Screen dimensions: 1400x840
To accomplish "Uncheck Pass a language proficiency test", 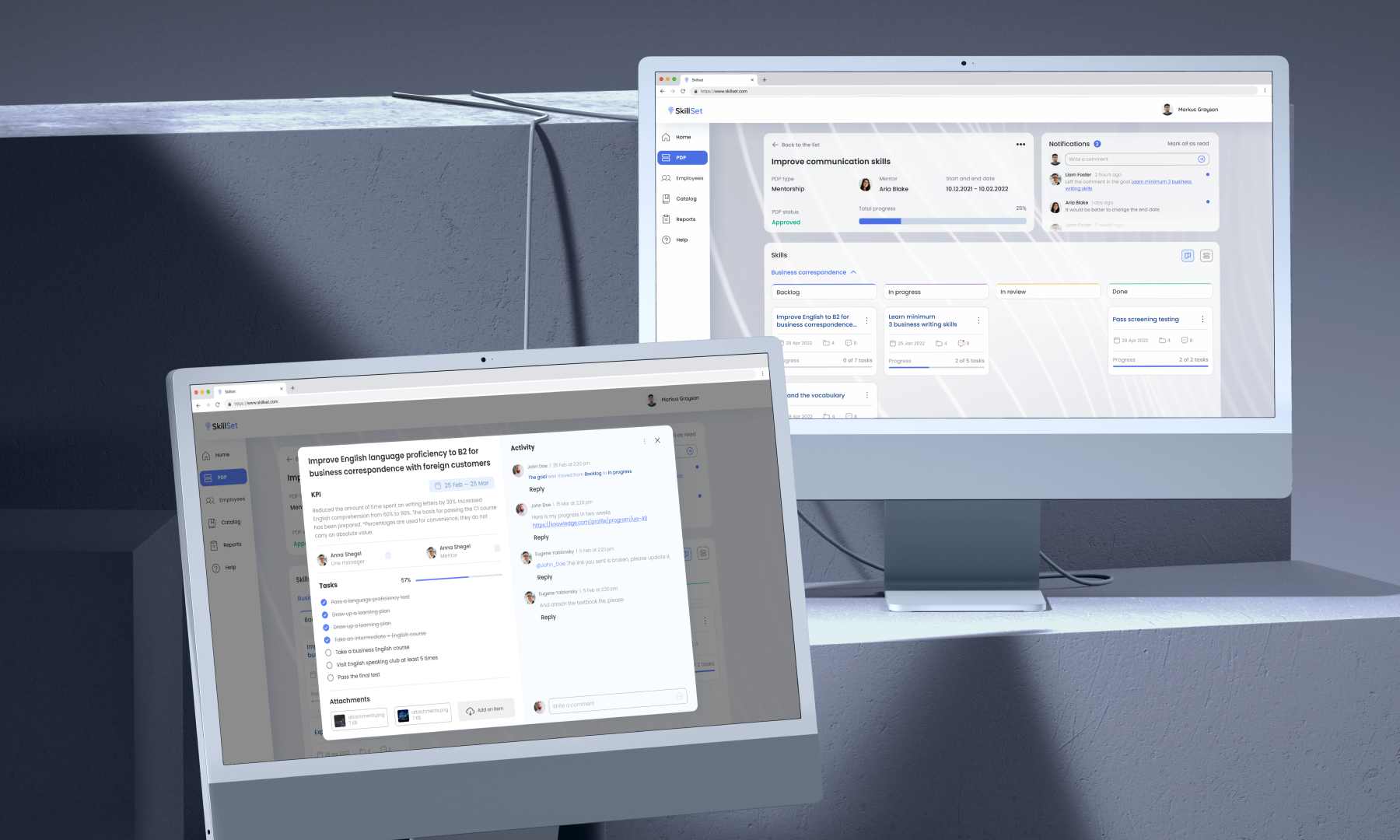I will pos(324,602).
